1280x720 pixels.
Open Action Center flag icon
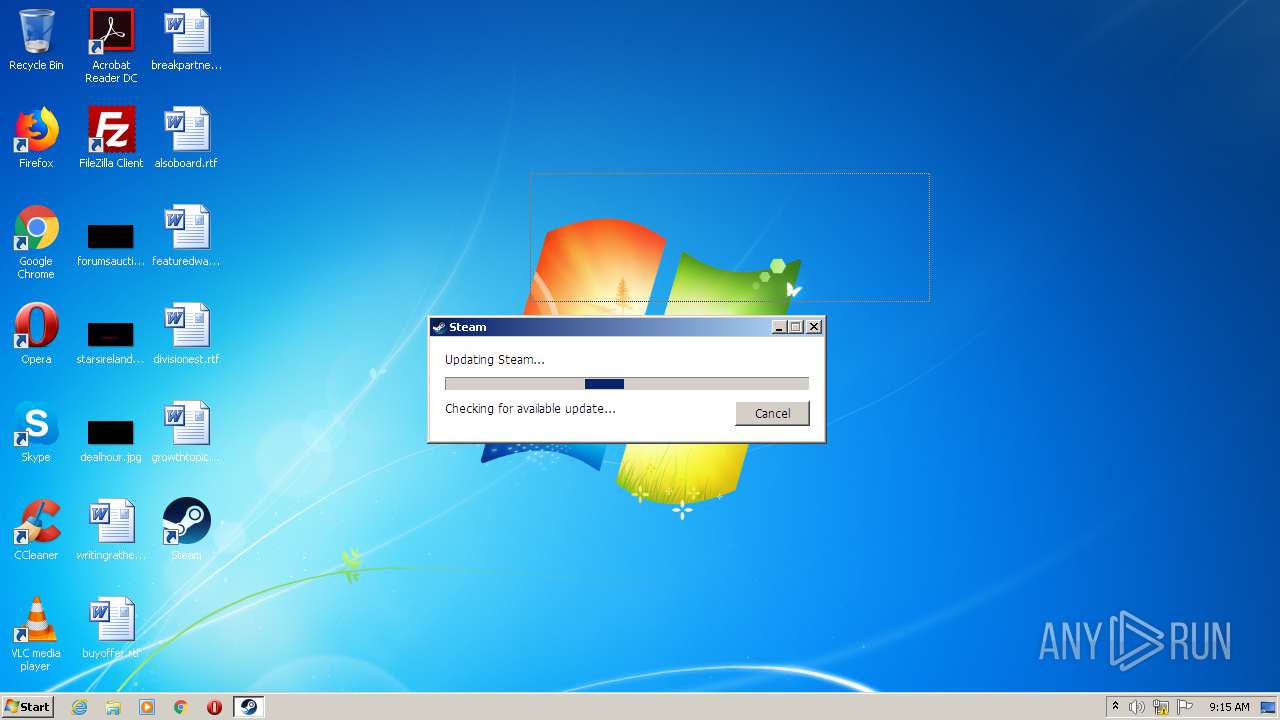(1185, 707)
